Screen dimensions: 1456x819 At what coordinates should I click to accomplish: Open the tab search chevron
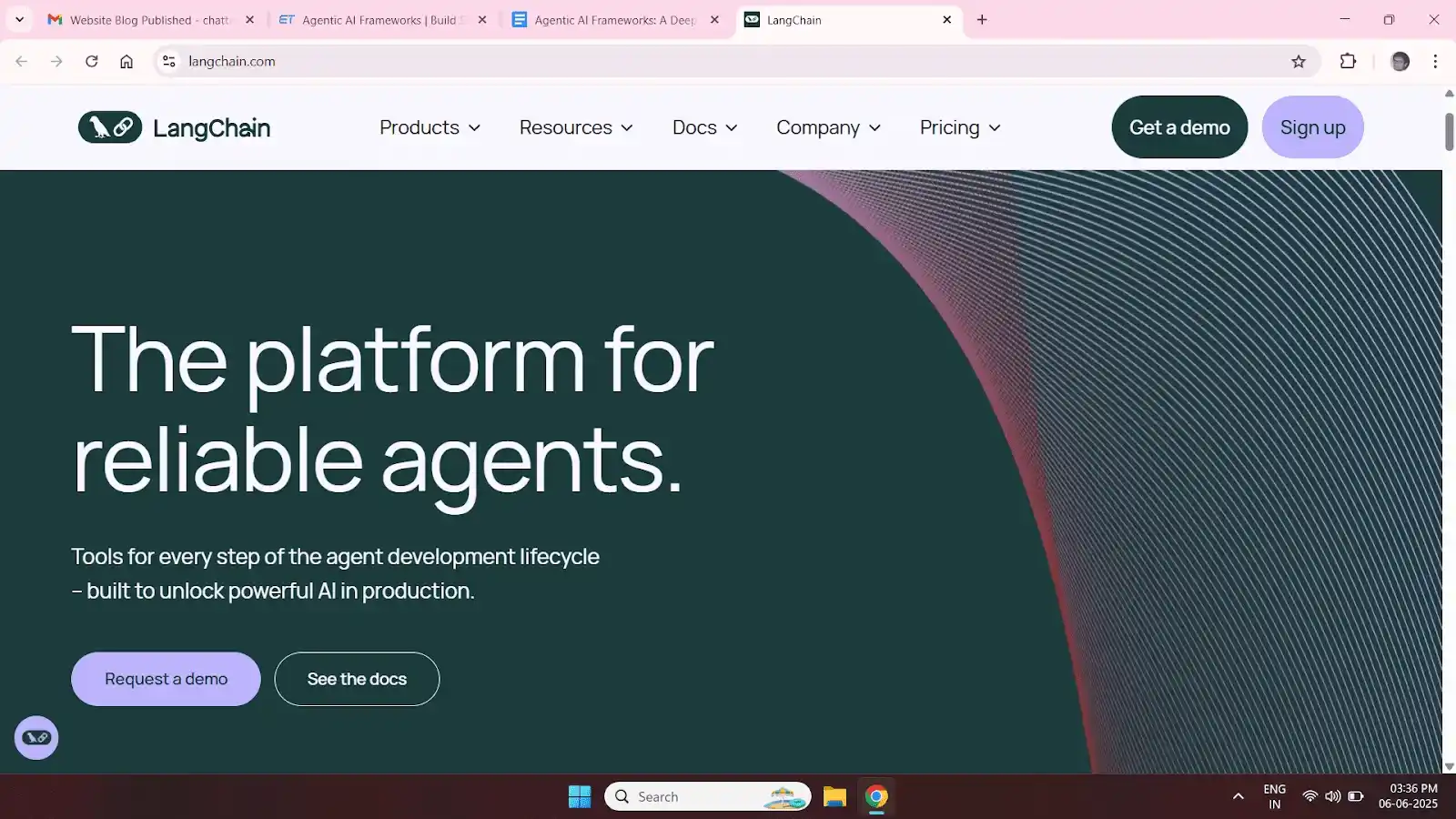click(x=19, y=19)
